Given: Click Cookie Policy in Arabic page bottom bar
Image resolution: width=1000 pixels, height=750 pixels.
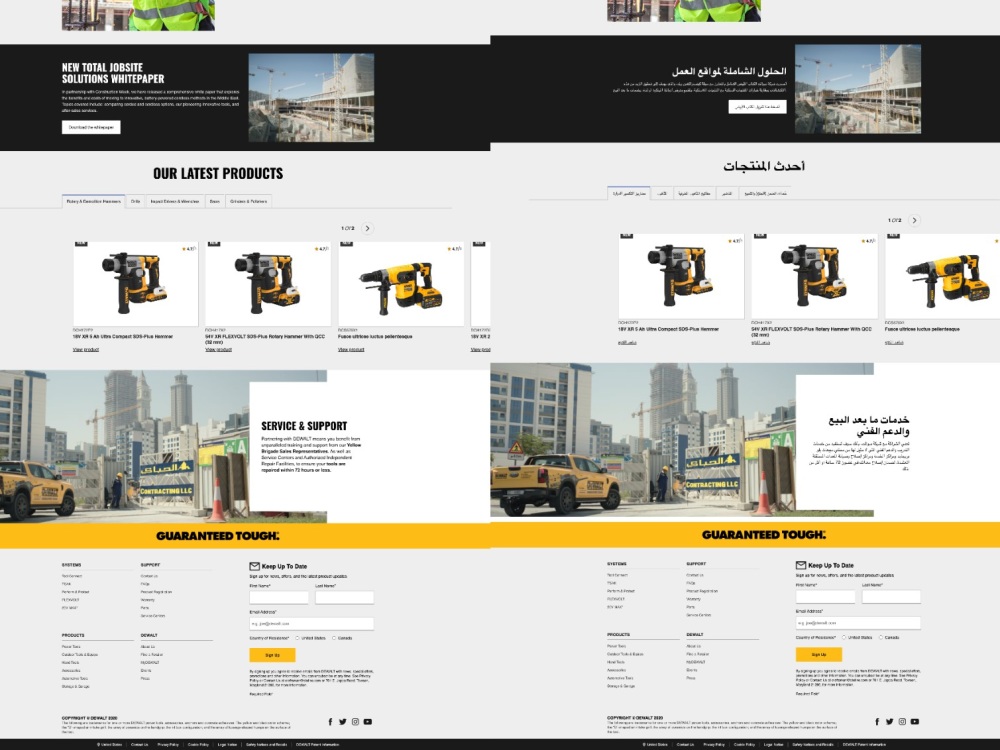Looking at the screenshot, I should tap(744, 745).
